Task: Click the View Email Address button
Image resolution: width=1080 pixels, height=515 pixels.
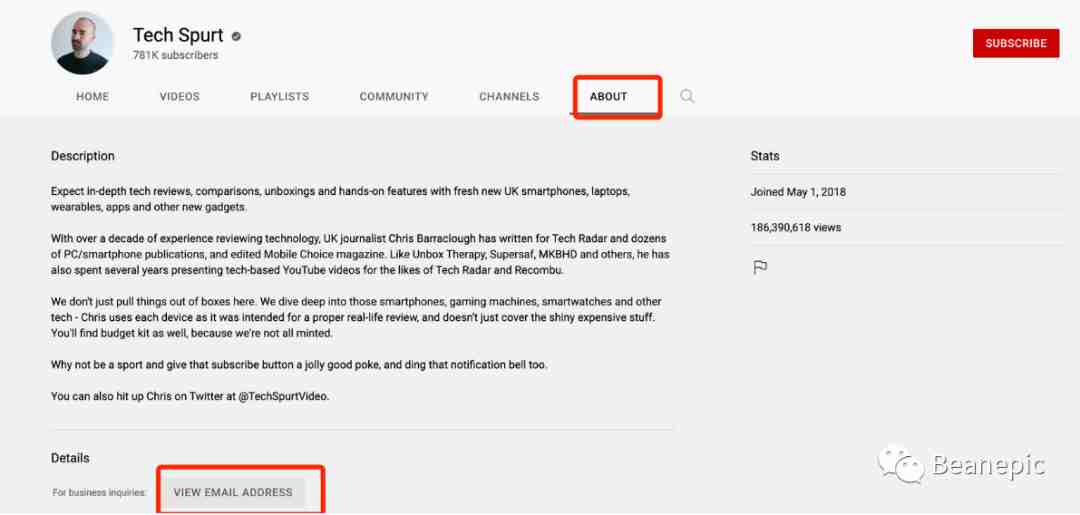Action: click(233, 492)
